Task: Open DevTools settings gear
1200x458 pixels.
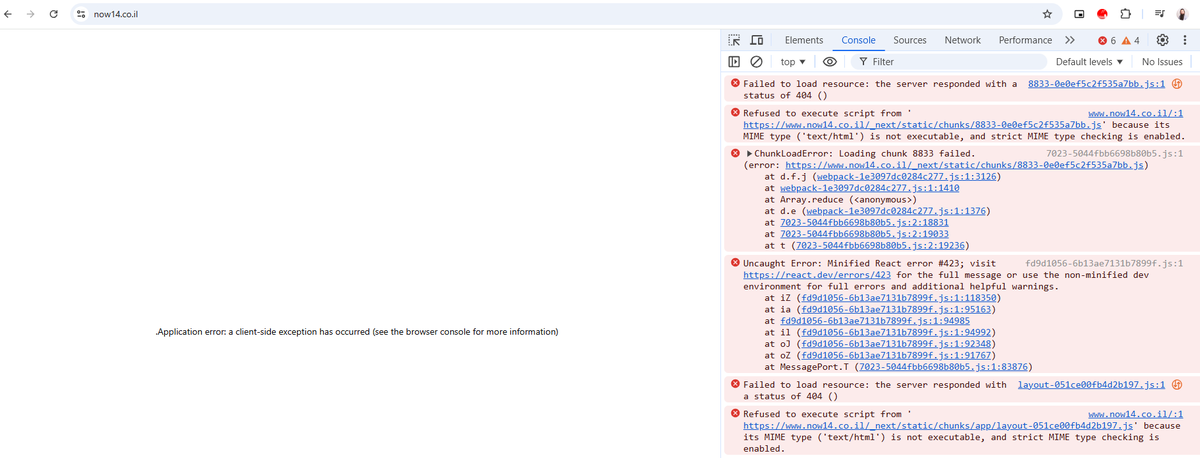Action: (x=1162, y=40)
